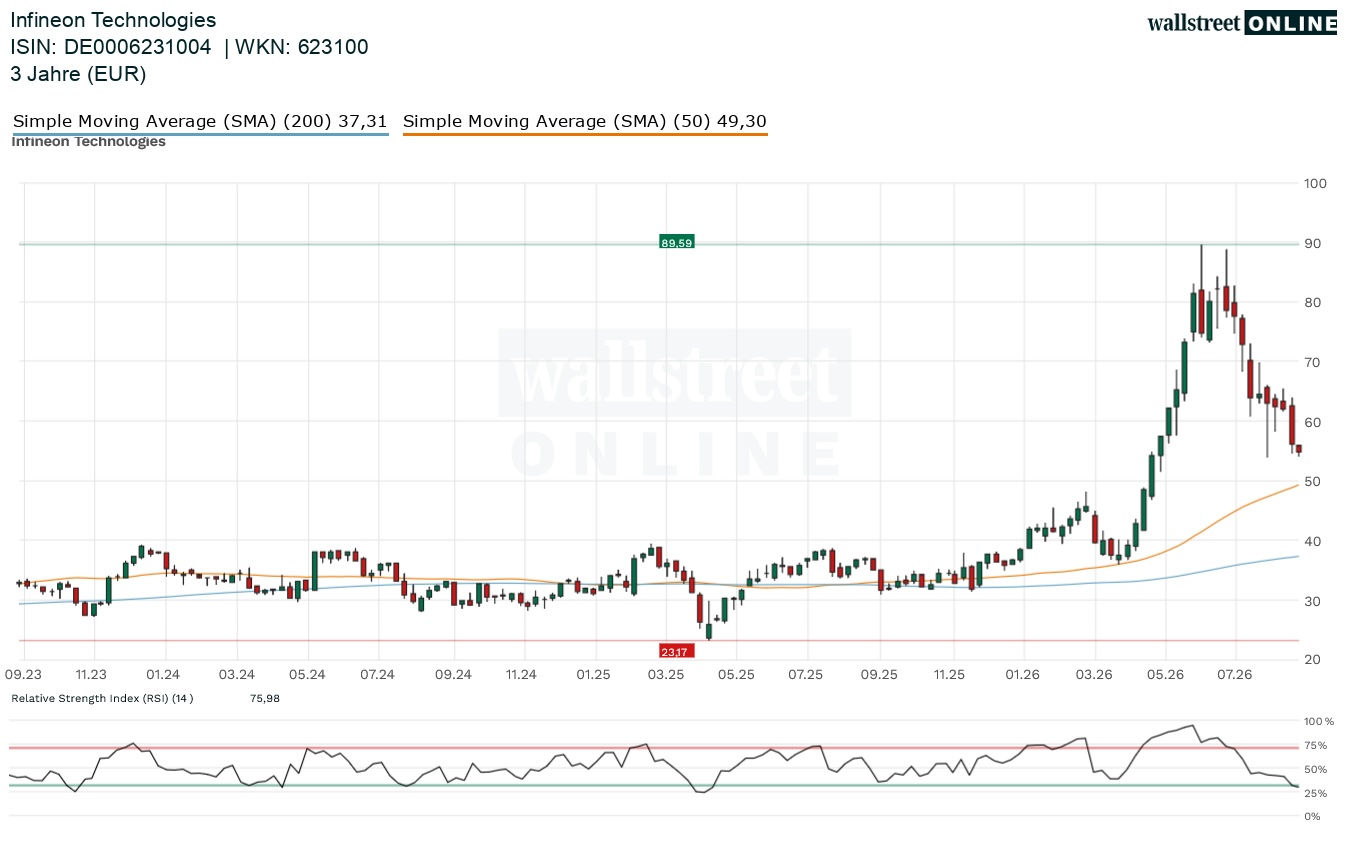
Task: Click the small bold Infineon Technologies series label
Action: tap(88, 141)
